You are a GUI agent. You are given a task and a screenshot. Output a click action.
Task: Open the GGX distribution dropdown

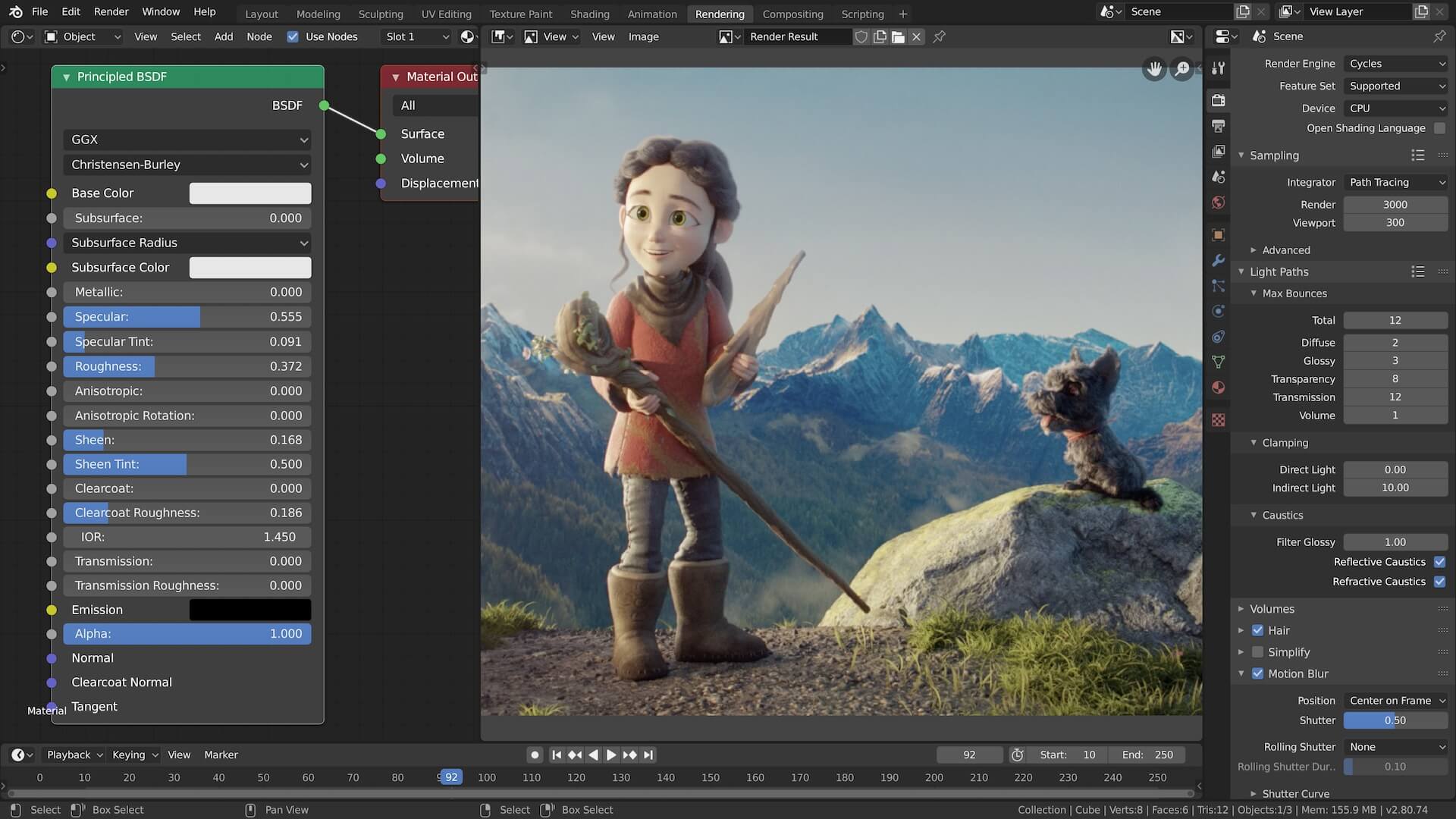(187, 140)
